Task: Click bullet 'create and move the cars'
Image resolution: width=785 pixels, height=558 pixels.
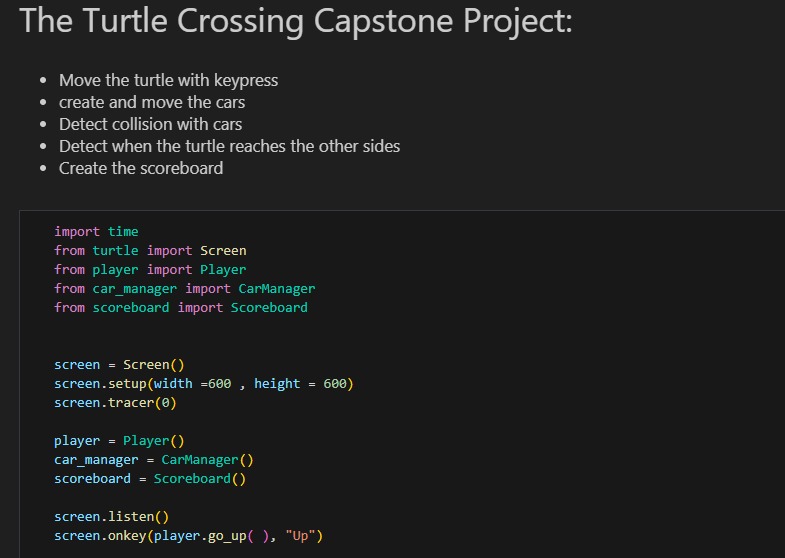Action: pyautogui.click(x=152, y=103)
